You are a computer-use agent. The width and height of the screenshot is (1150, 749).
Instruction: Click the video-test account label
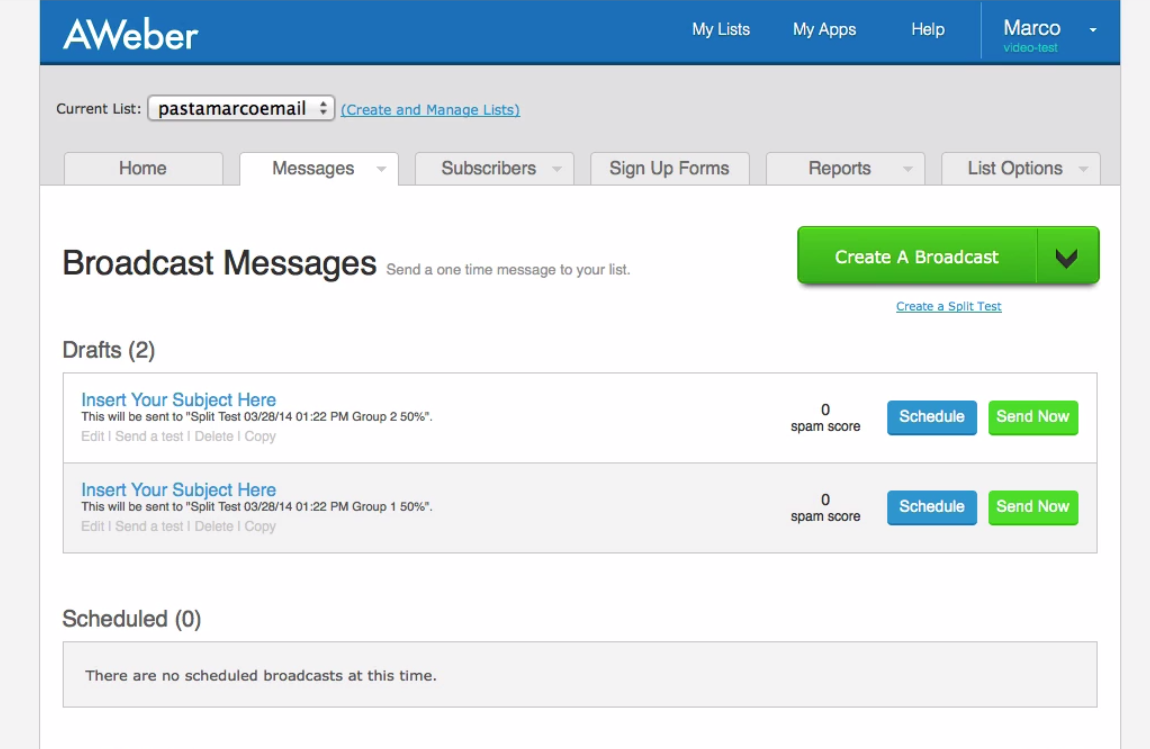point(1030,48)
